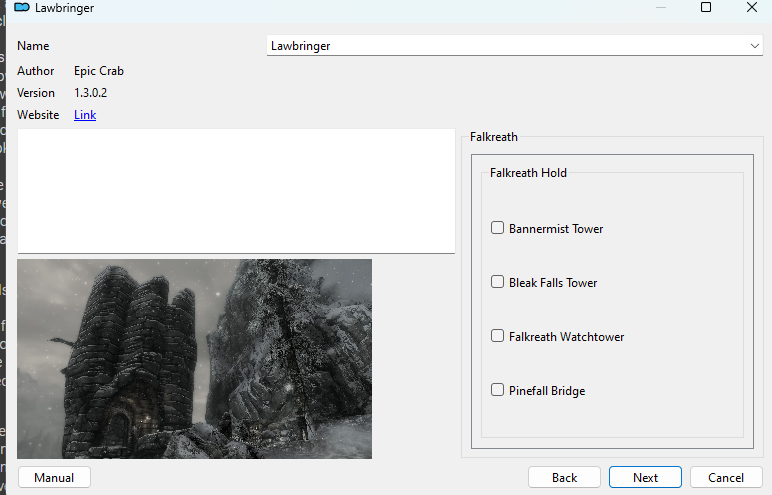The image size is (772, 495).
Task: Click the empty white description box
Action: pyautogui.click(x=236, y=191)
